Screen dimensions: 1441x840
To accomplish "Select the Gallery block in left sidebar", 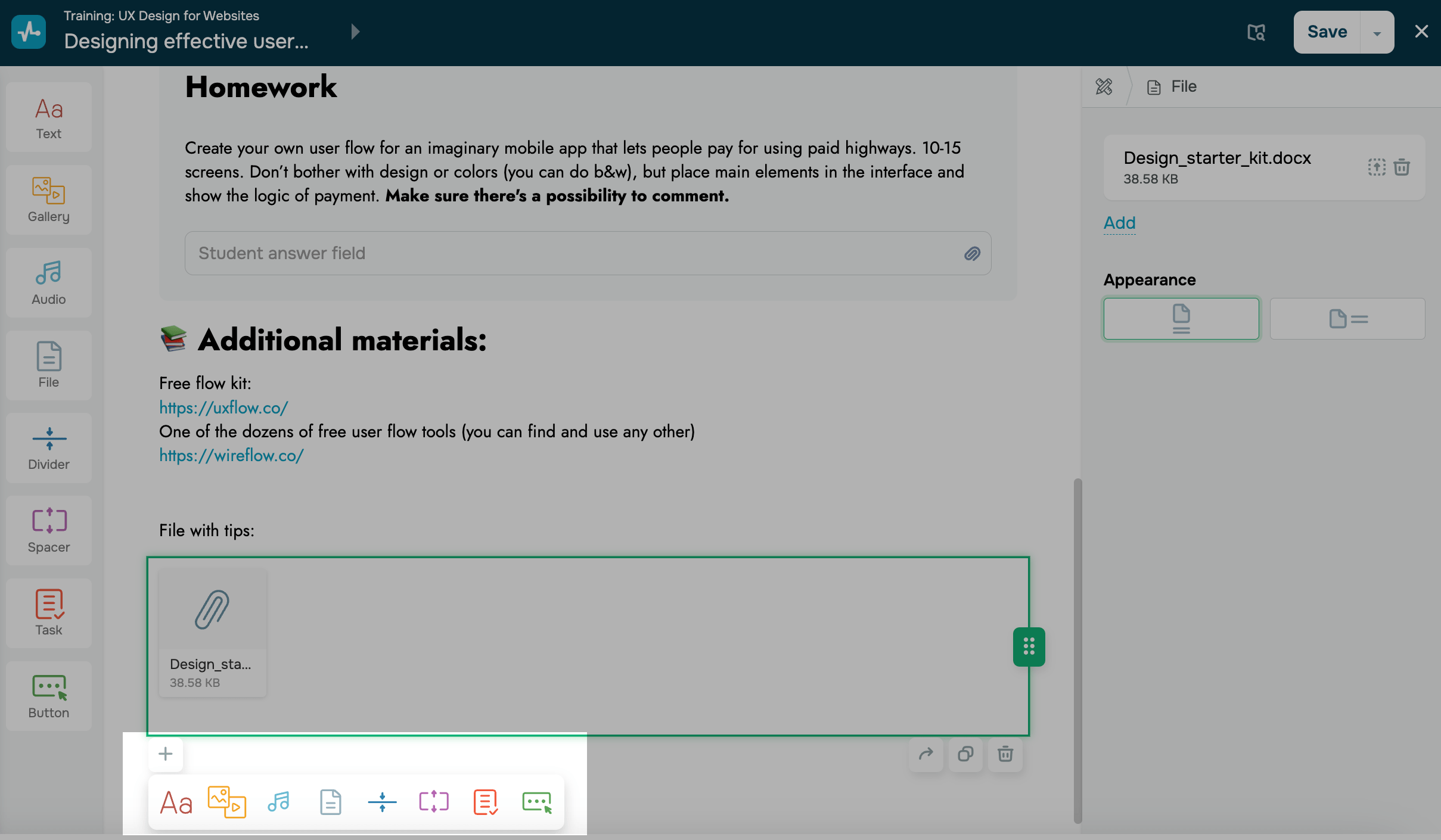I will point(48,200).
